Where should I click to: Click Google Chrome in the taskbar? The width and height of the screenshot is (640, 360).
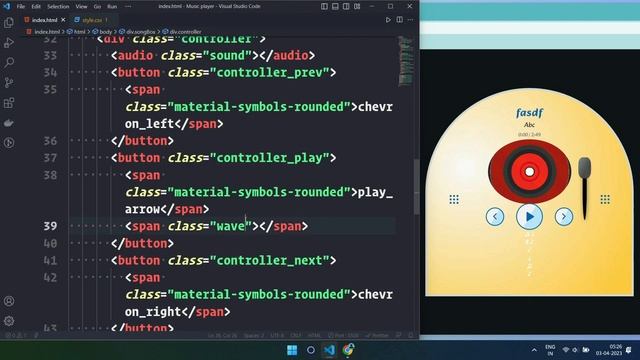(348, 350)
